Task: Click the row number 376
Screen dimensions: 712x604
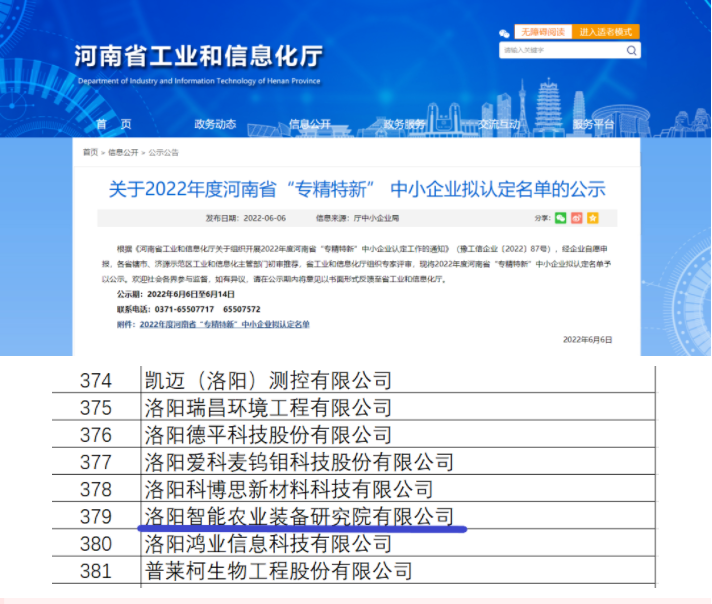Action: 96,435
